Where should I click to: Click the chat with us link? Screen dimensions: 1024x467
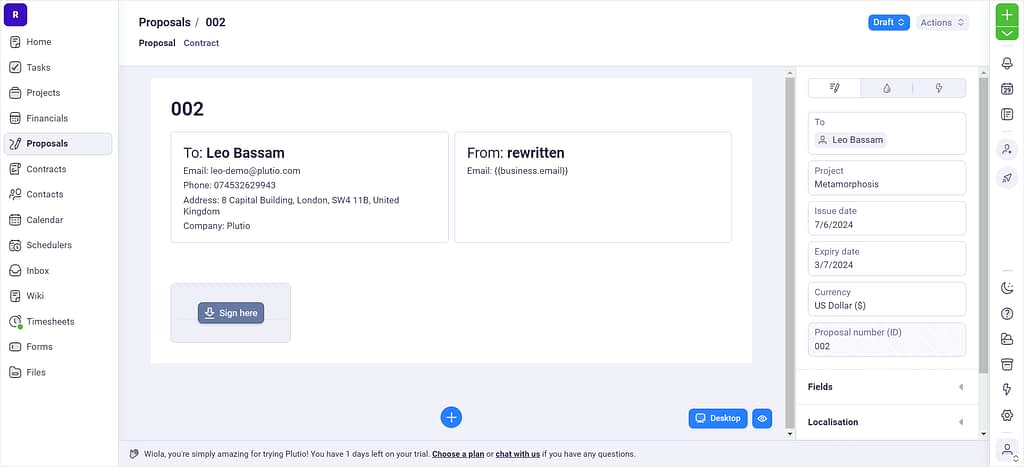(x=518, y=454)
